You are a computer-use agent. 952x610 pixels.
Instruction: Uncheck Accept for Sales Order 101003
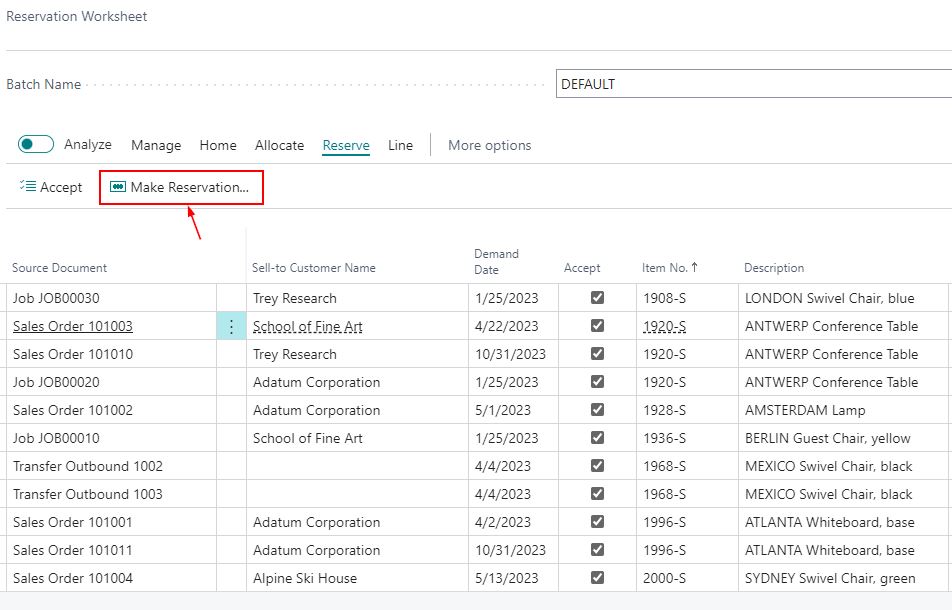coord(597,325)
